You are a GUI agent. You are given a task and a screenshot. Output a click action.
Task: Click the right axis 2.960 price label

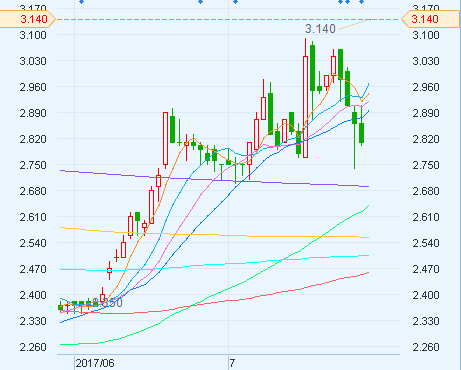pos(426,87)
